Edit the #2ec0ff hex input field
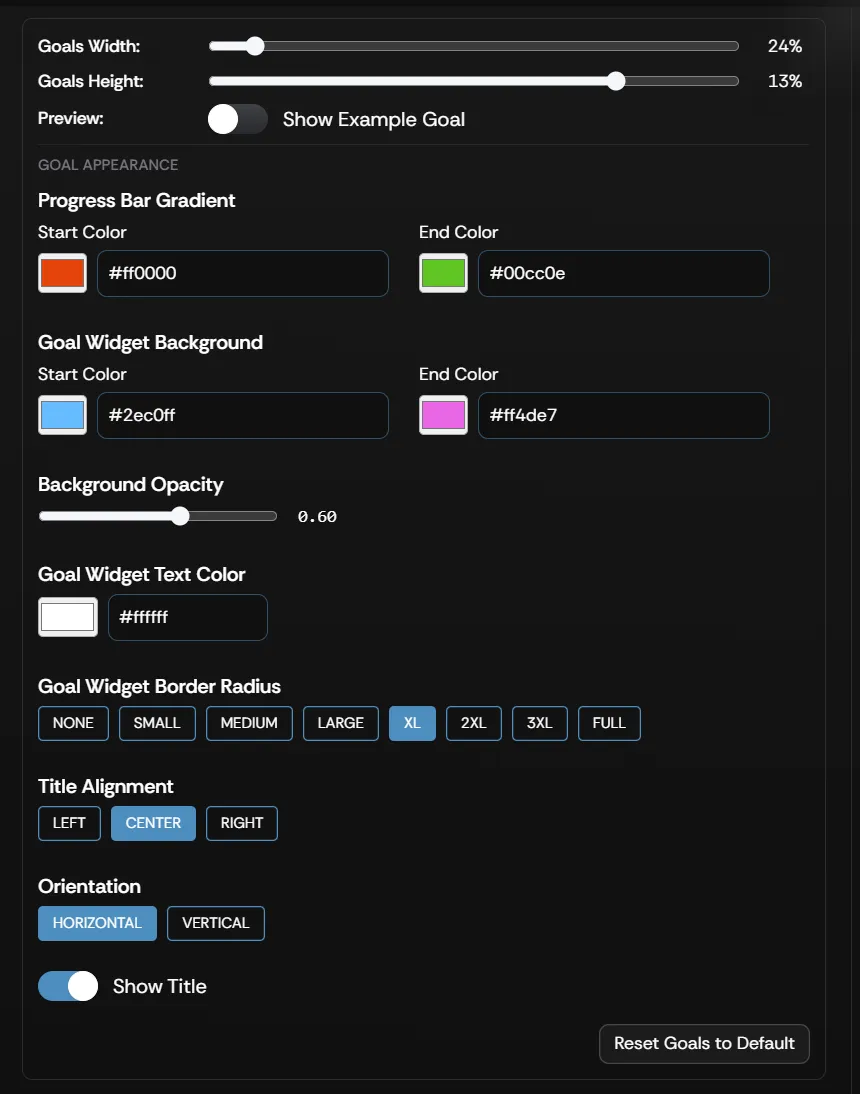 [243, 415]
